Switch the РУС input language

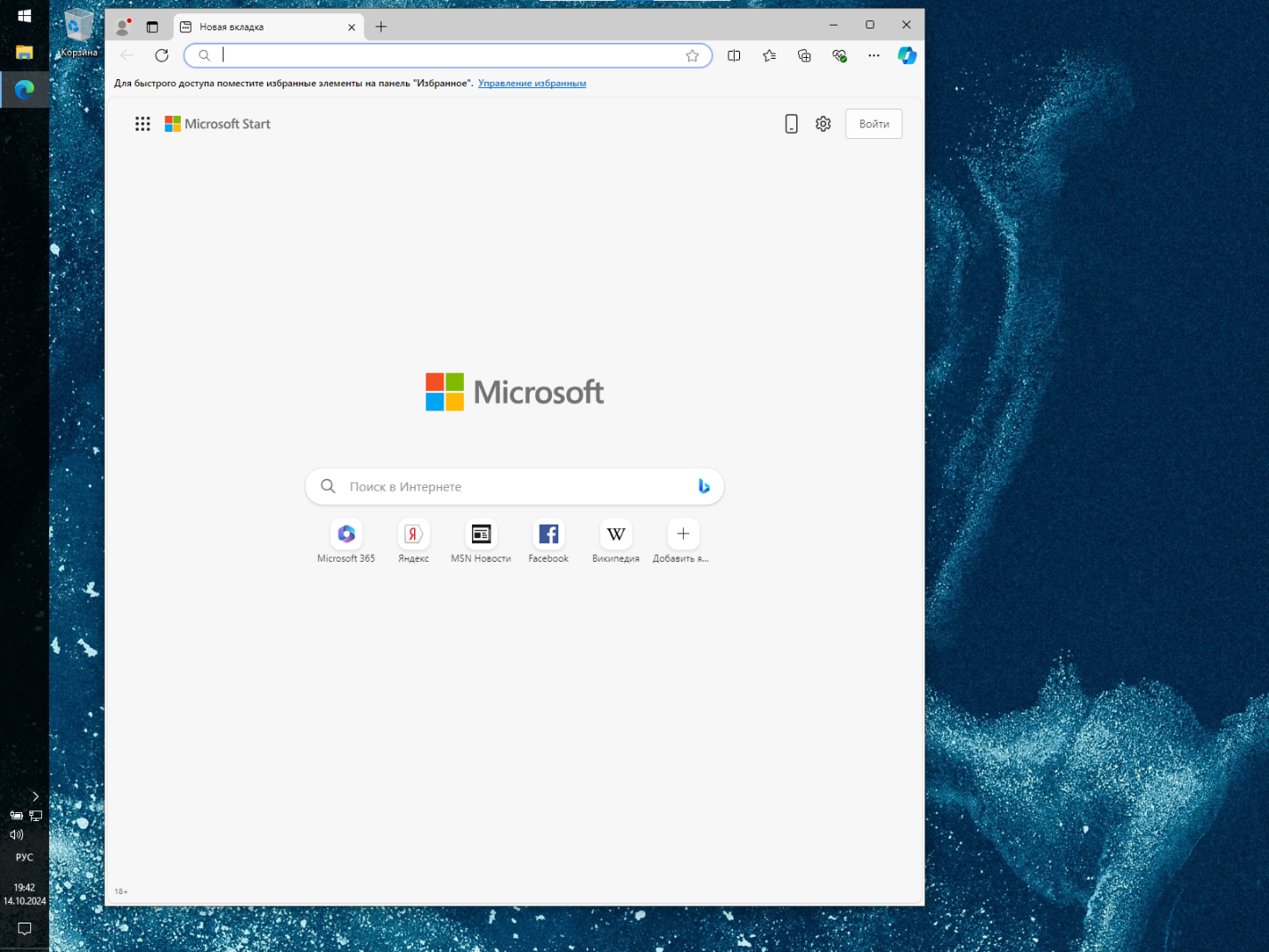tap(24, 858)
